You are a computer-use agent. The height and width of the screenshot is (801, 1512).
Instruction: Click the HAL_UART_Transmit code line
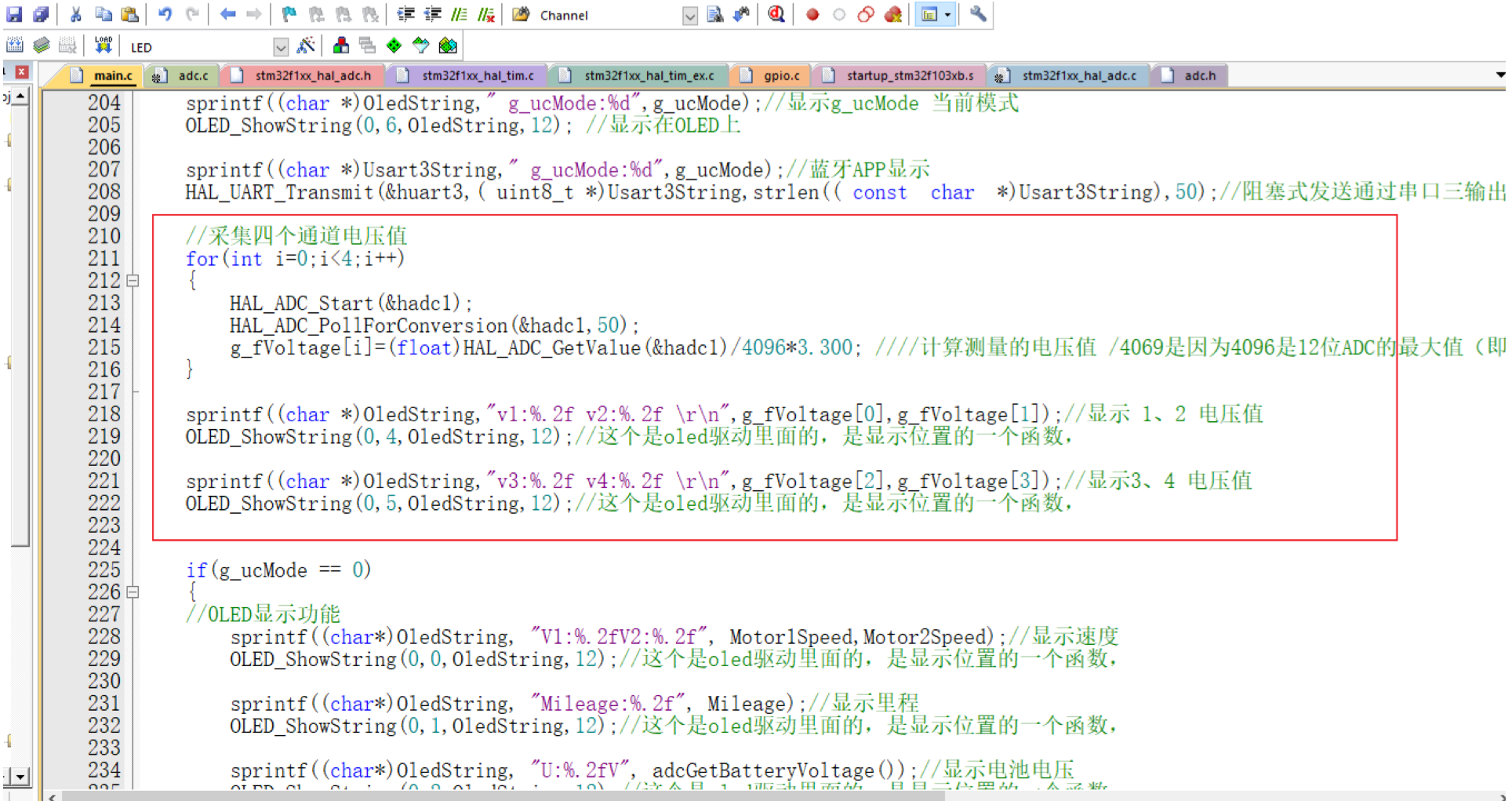[x=845, y=192]
